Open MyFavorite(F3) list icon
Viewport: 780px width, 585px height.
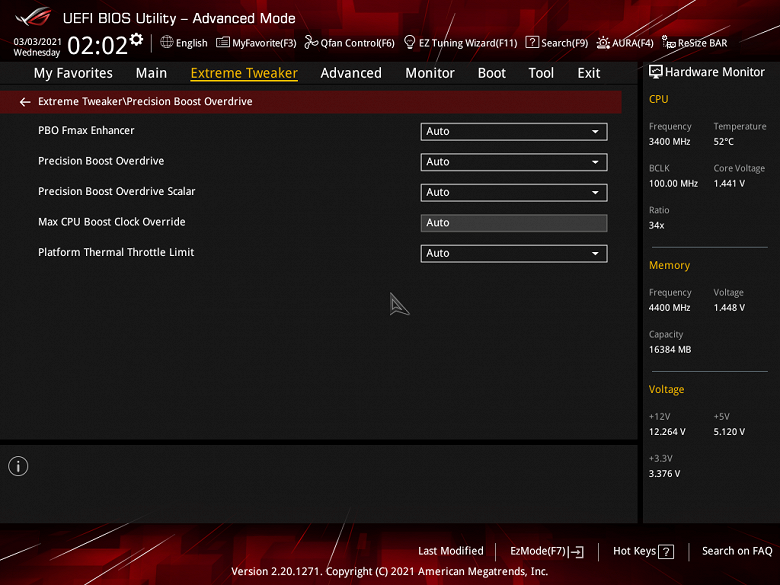pos(223,42)
